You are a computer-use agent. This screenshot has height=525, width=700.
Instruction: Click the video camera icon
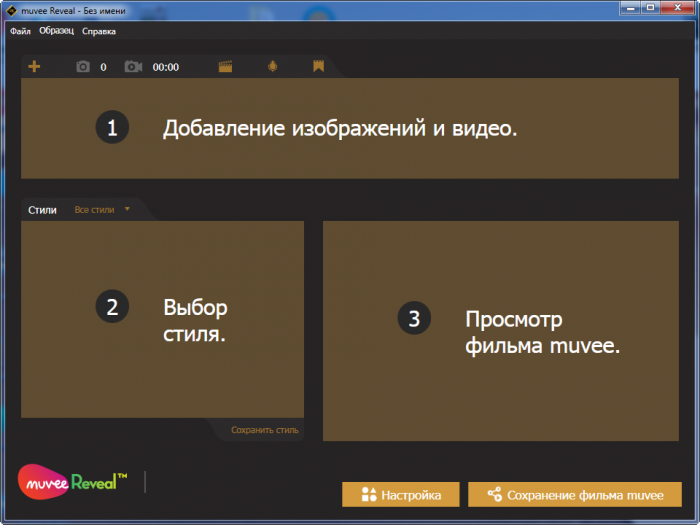tap(133, 67)
